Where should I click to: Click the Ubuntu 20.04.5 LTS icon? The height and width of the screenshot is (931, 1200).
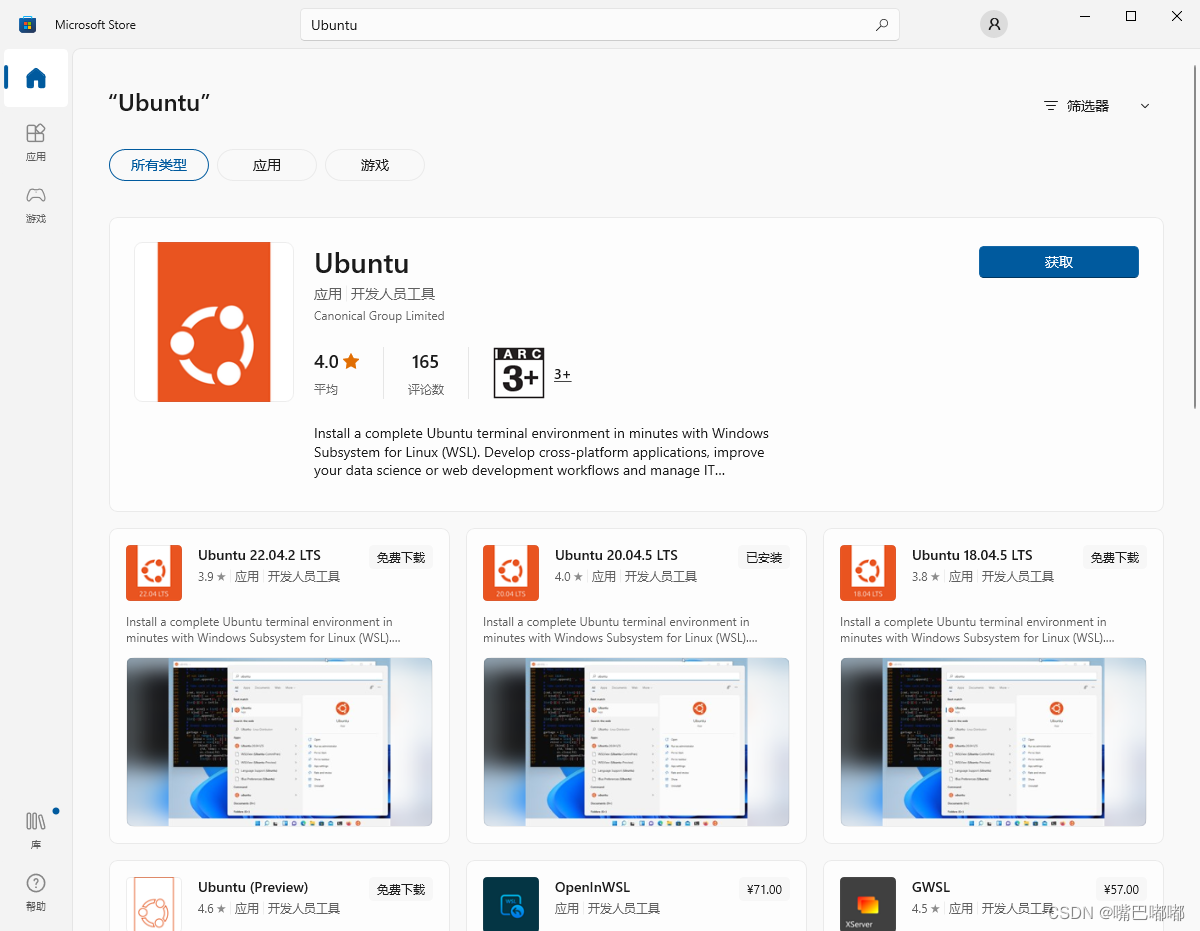(511, 573)
